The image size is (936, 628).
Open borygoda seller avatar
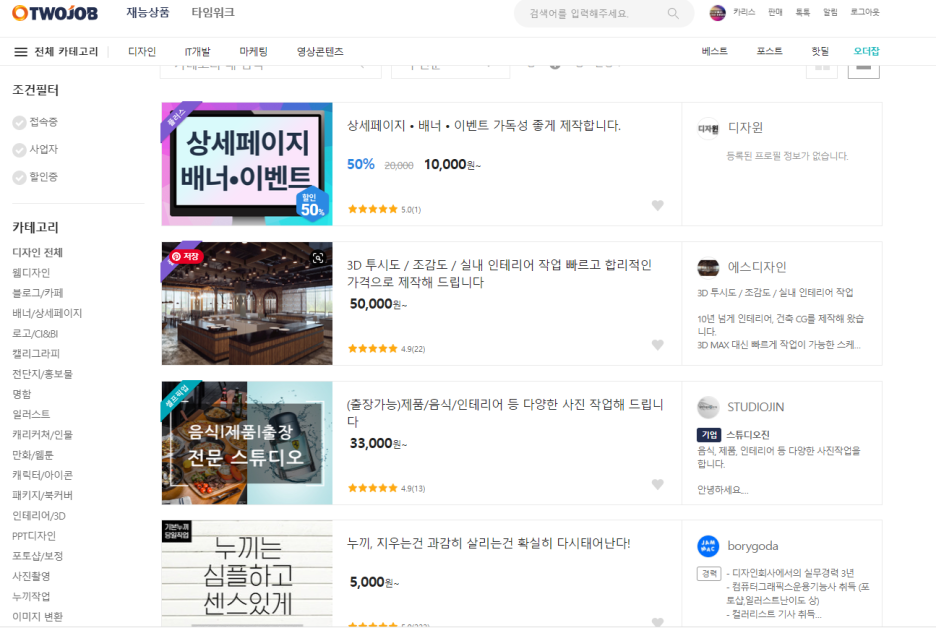pos(708,546)
